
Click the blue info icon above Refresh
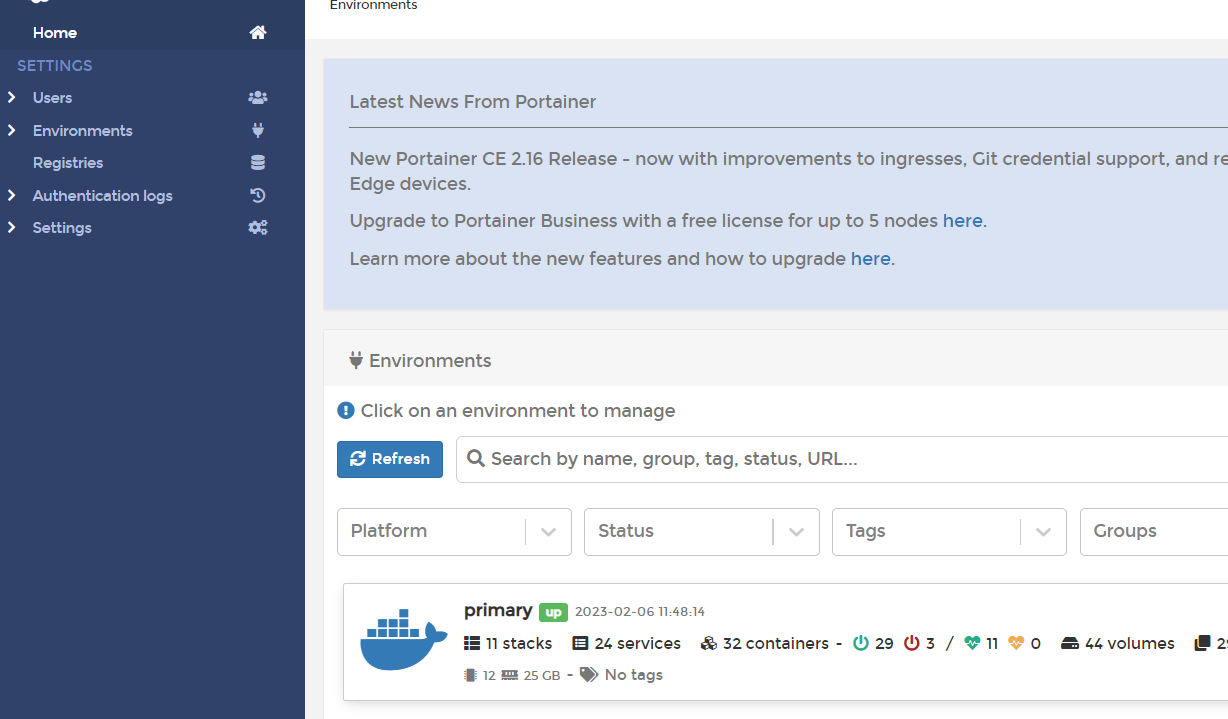[346, 411]
